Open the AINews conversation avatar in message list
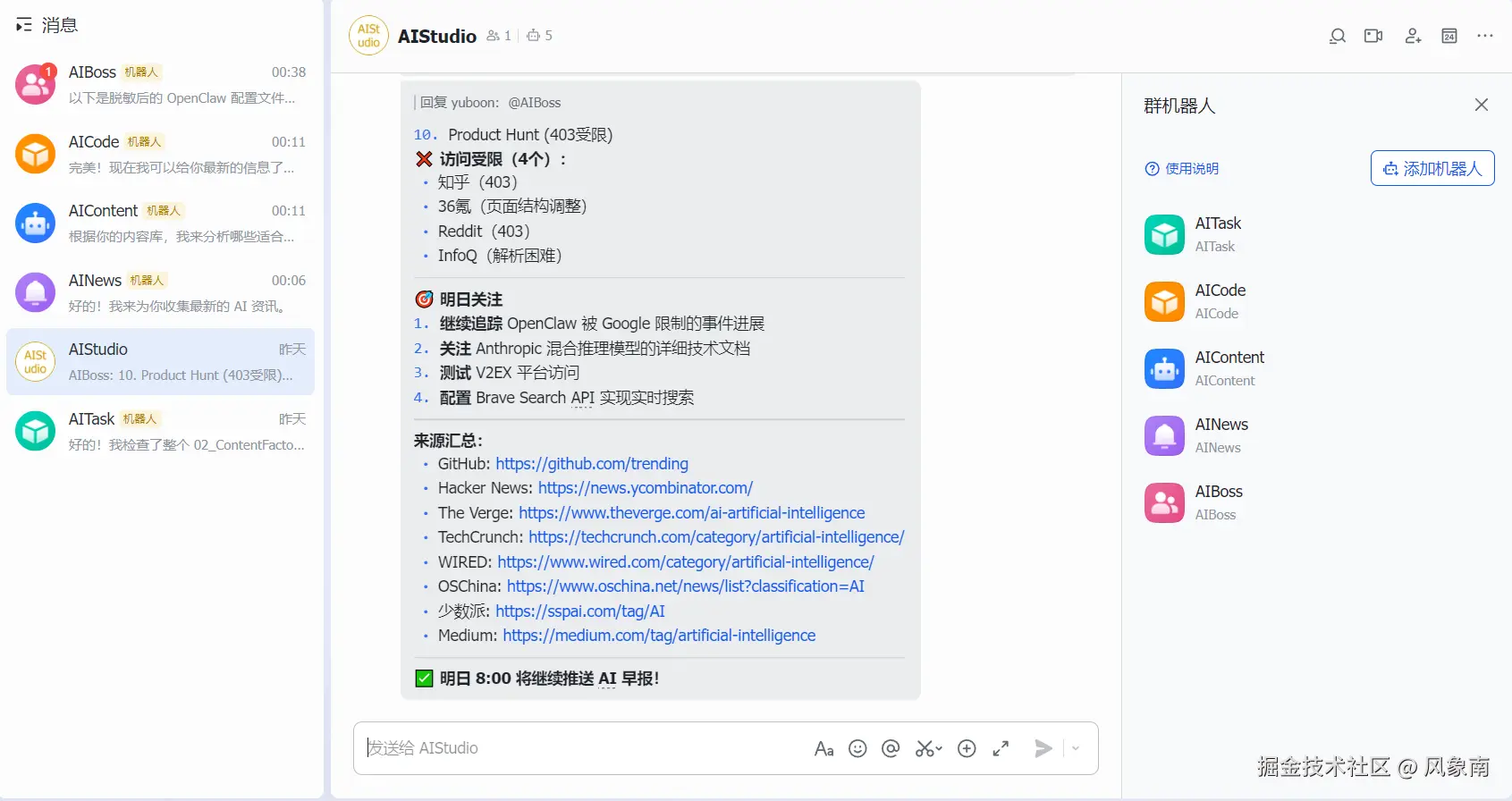The image size is (1512, 801). pos(36,292)
